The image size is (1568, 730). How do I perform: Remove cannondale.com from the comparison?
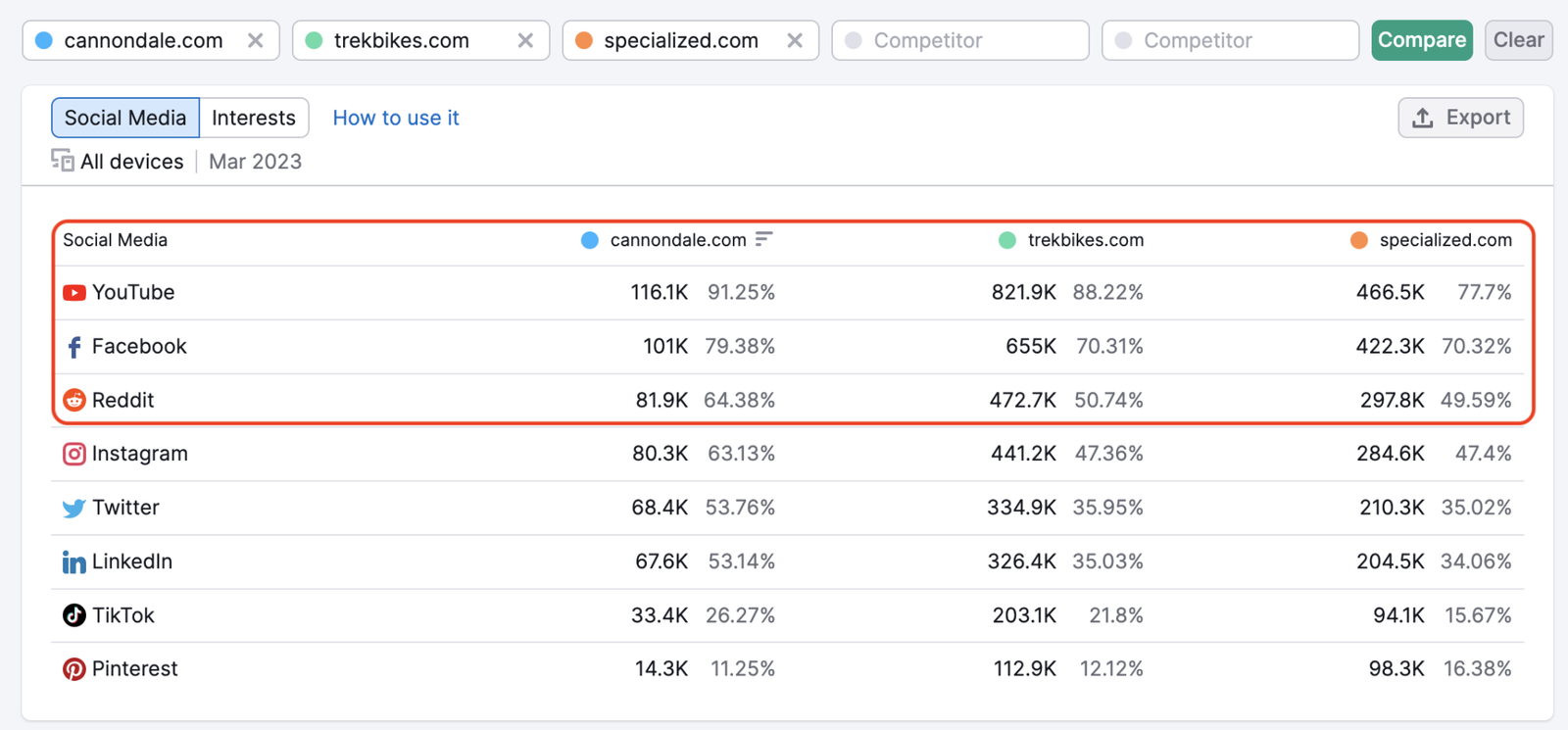click(x=255, y=40)
